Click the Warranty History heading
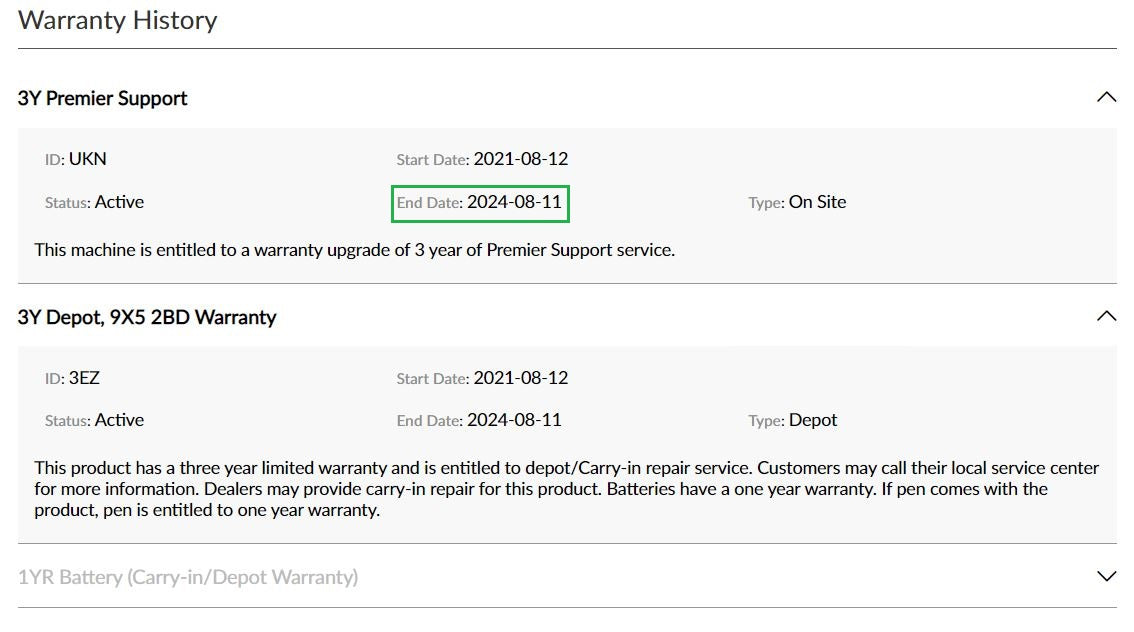1134x632 pixels. click(x=118, y=20)
